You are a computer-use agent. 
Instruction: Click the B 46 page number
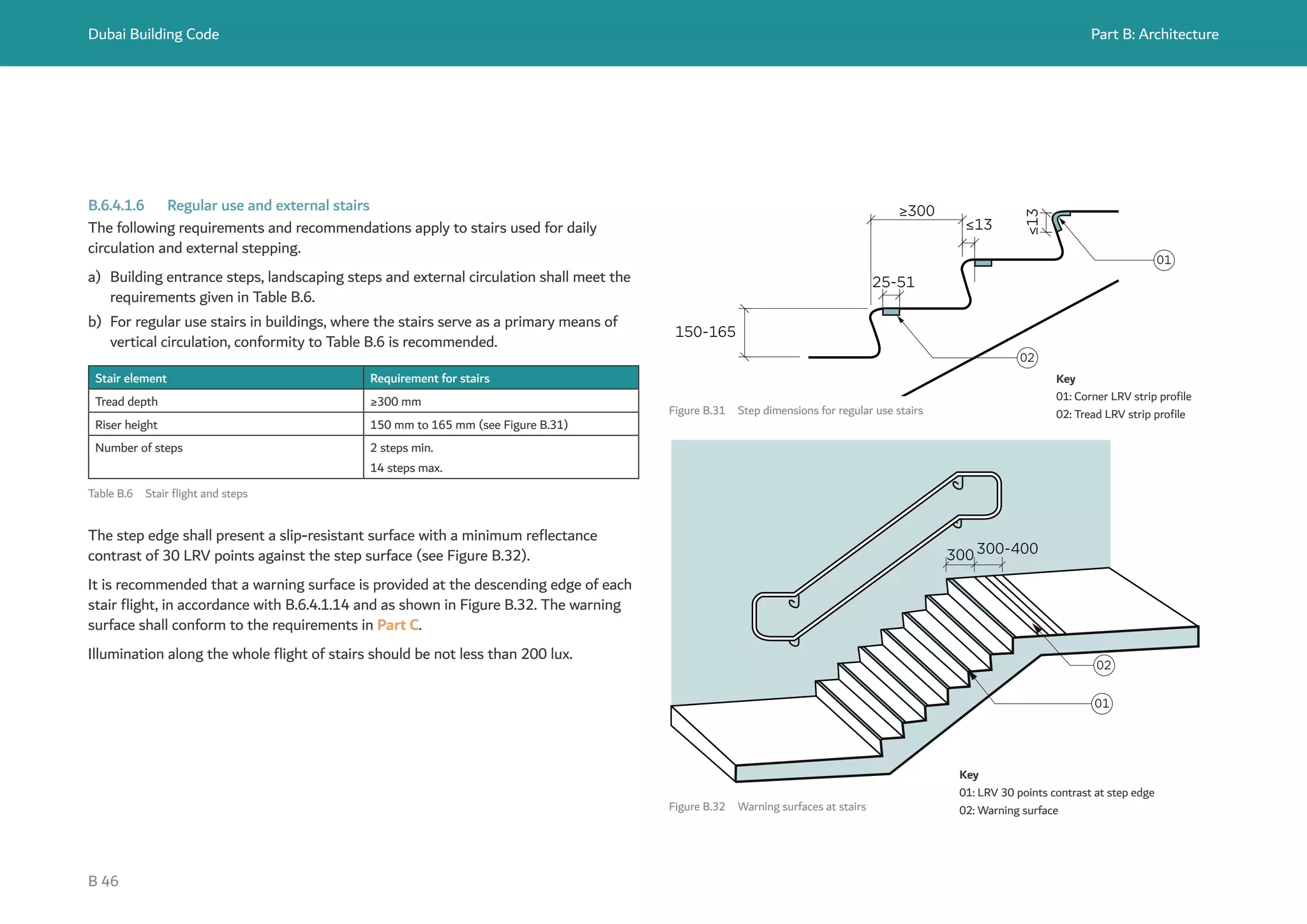pyautogui.click(x=103, y=881)
